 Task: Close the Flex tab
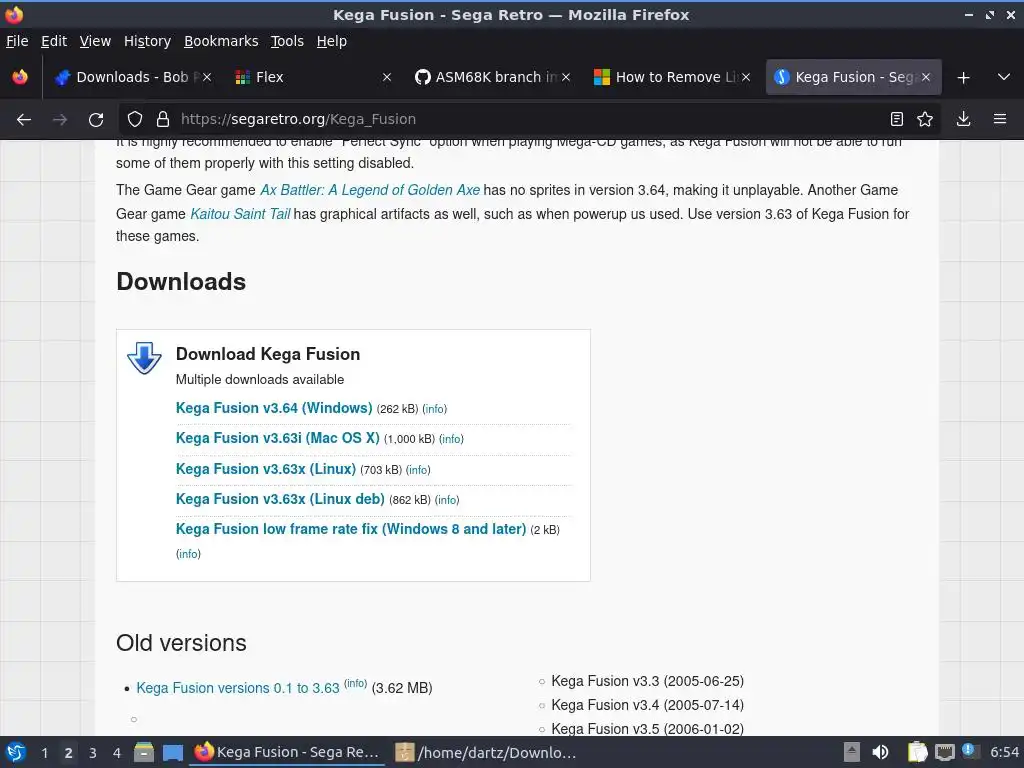387,77
